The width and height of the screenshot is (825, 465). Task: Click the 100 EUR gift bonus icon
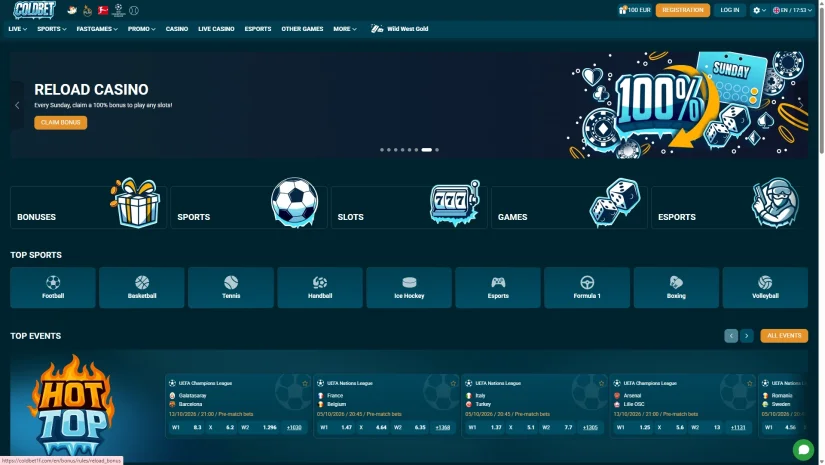635,10
